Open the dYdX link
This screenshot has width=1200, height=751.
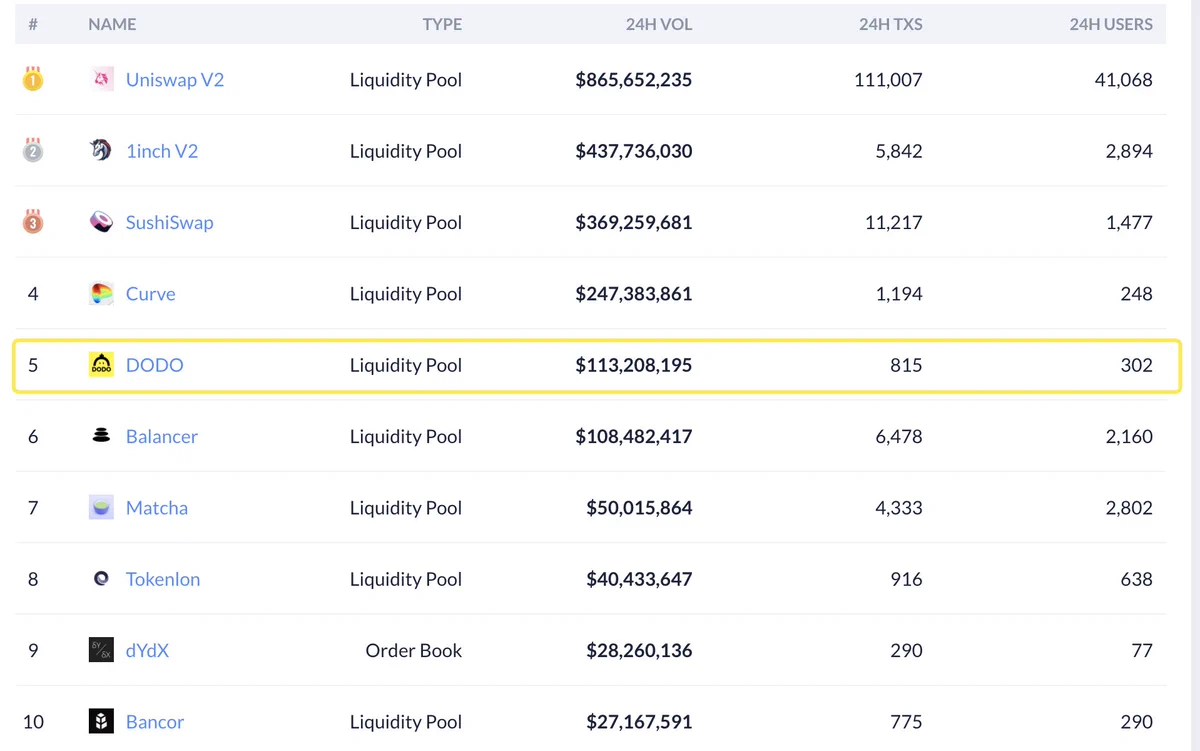(x=148, y=650)
